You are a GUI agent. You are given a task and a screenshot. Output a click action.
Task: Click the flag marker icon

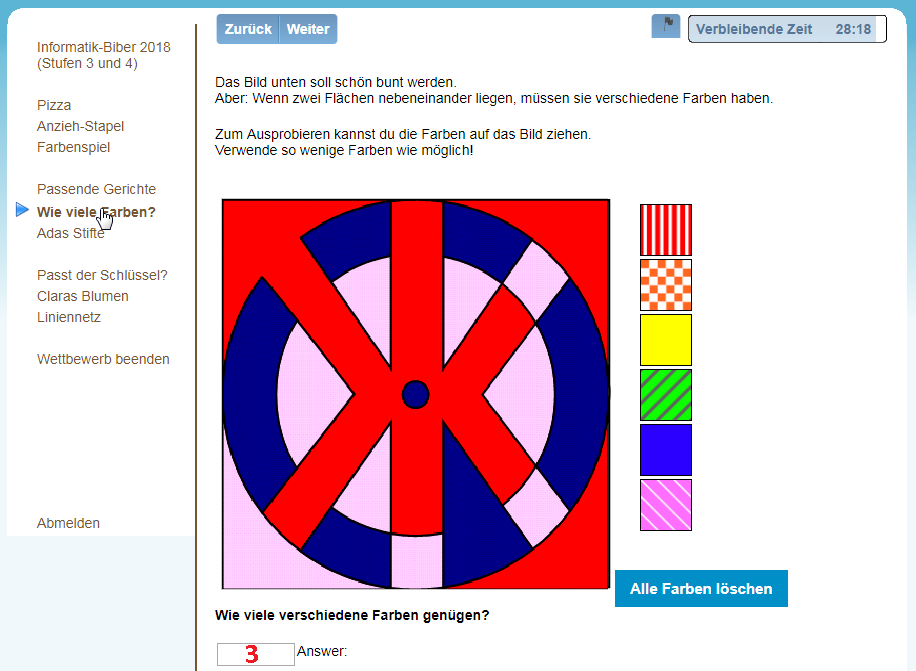pyautogui.click(x=665, y=26)
